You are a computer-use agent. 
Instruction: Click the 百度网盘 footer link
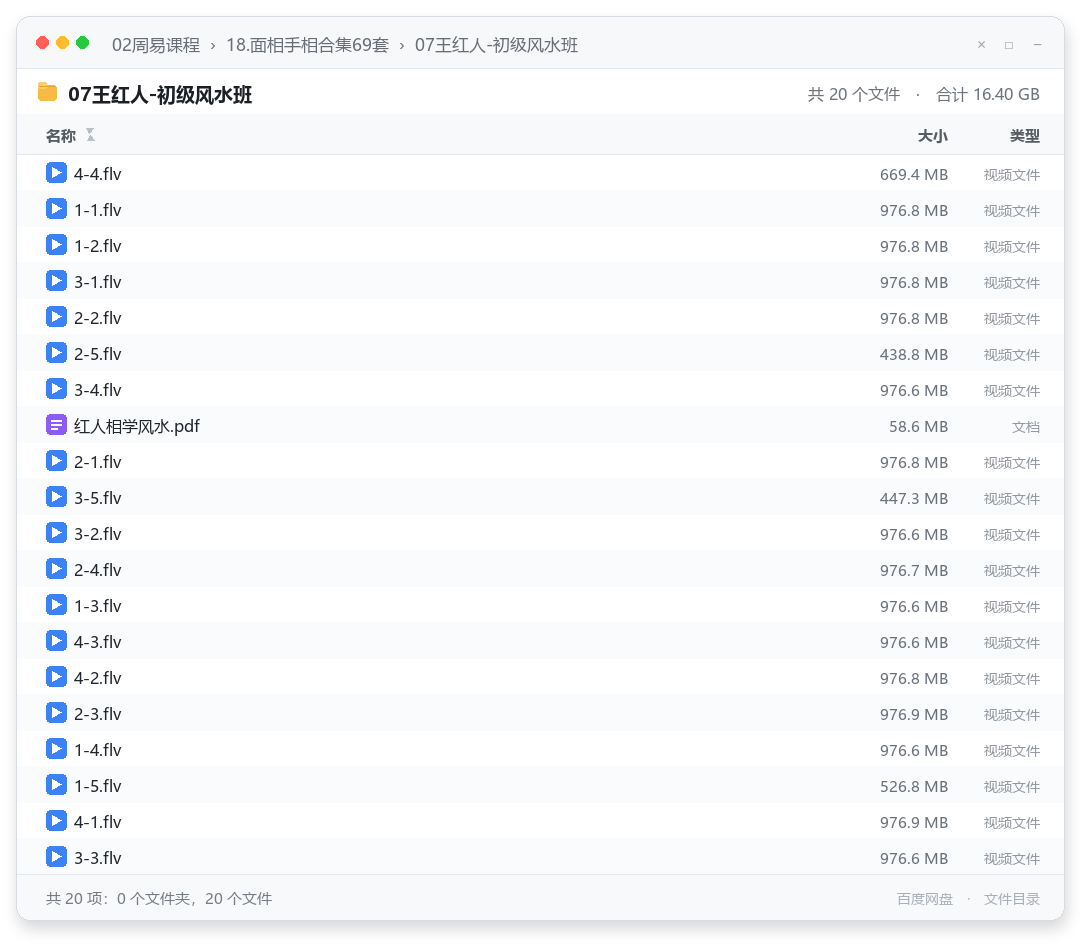click(925, 899)
